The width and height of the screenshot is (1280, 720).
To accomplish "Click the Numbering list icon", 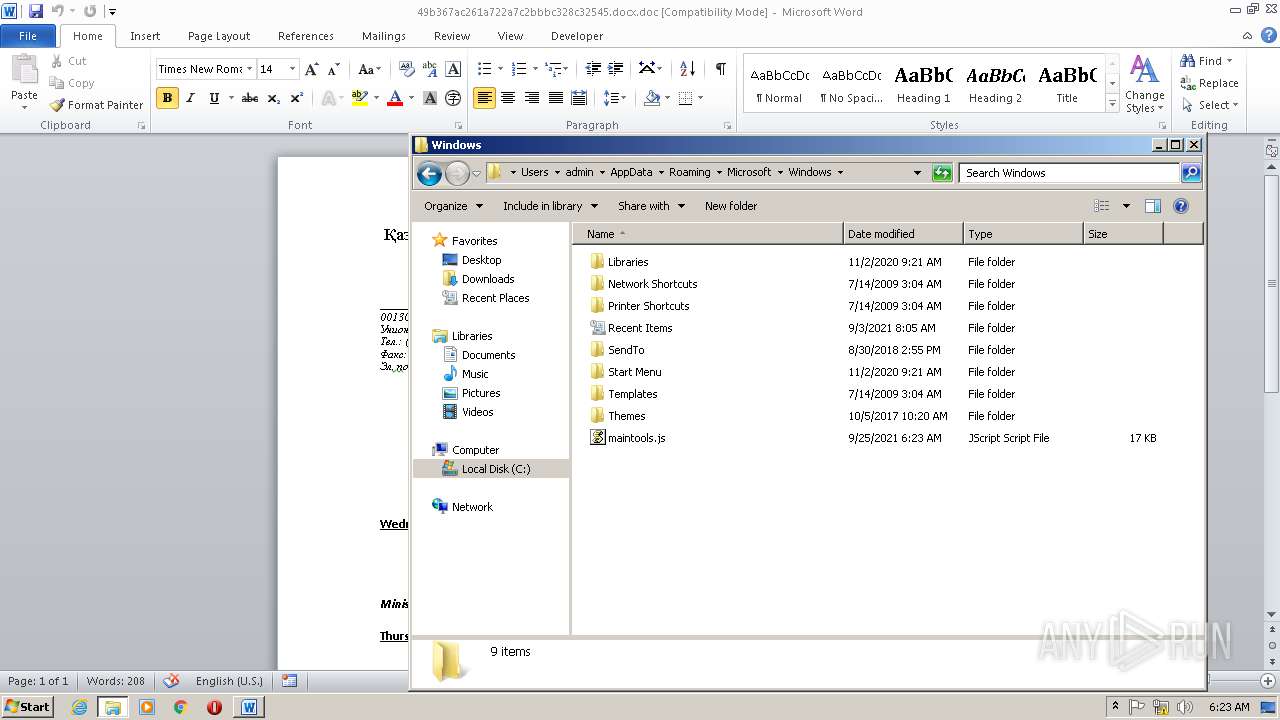I will coord(519,69).
